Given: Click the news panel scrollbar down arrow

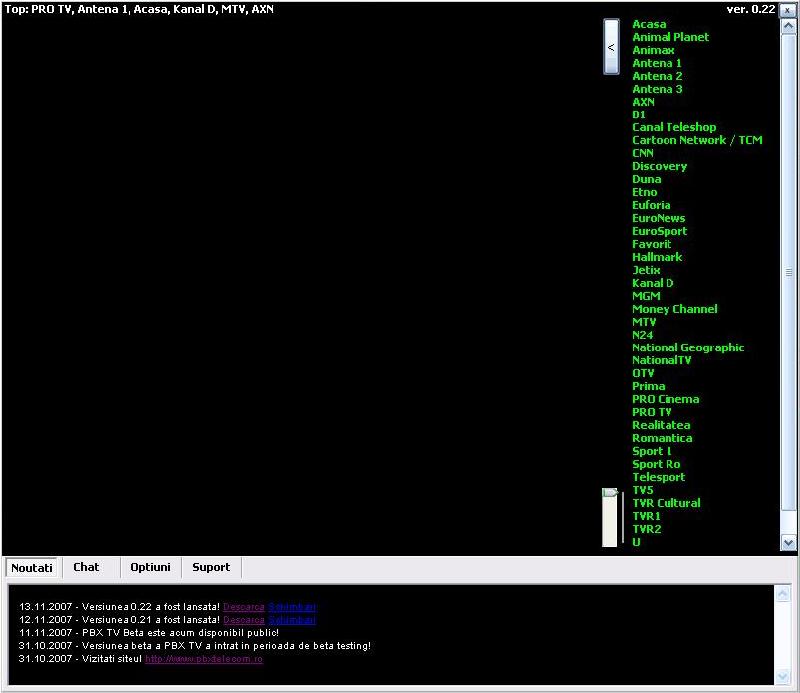Looking at the screenshot, I should (782, 677).
